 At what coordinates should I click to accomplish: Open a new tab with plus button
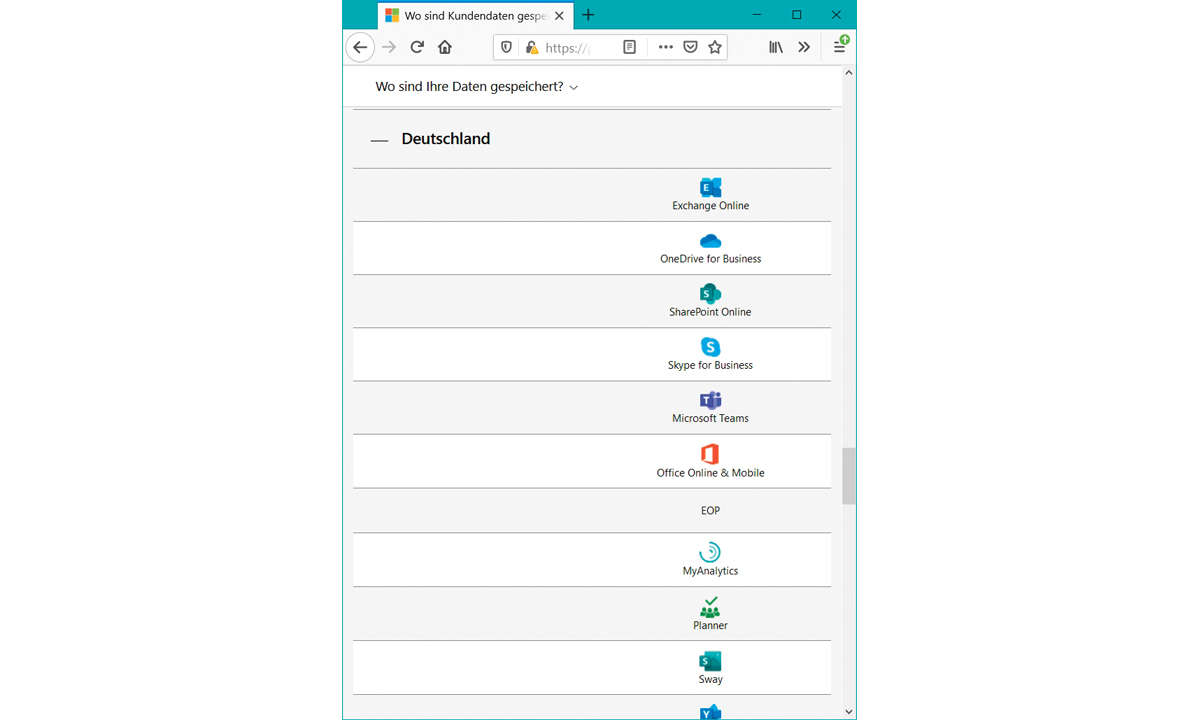[588, 15]
